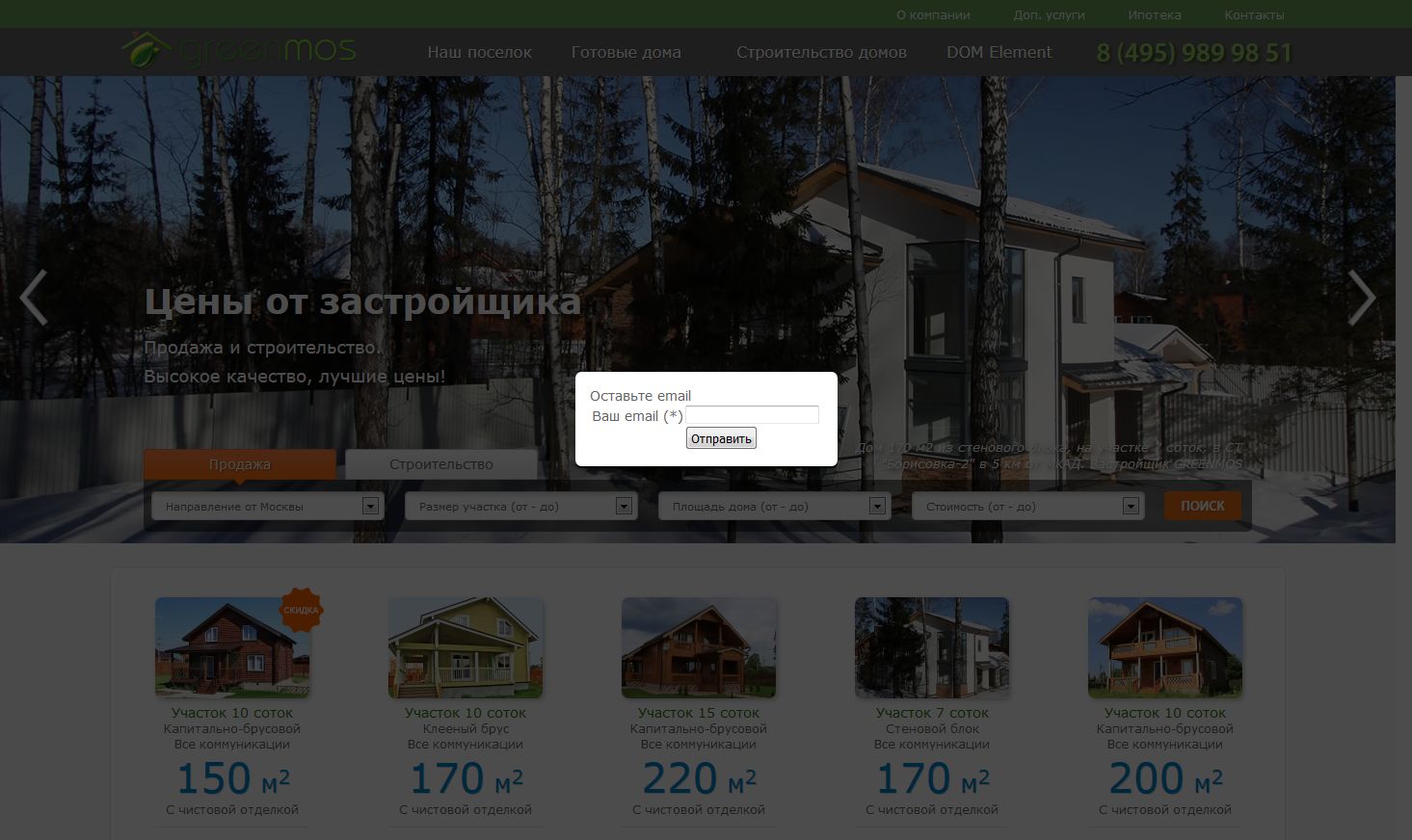This screenshot has width=1412, height=840.
Task: Click the email input field
Action: pyautogui.click(x=752, y=415)
